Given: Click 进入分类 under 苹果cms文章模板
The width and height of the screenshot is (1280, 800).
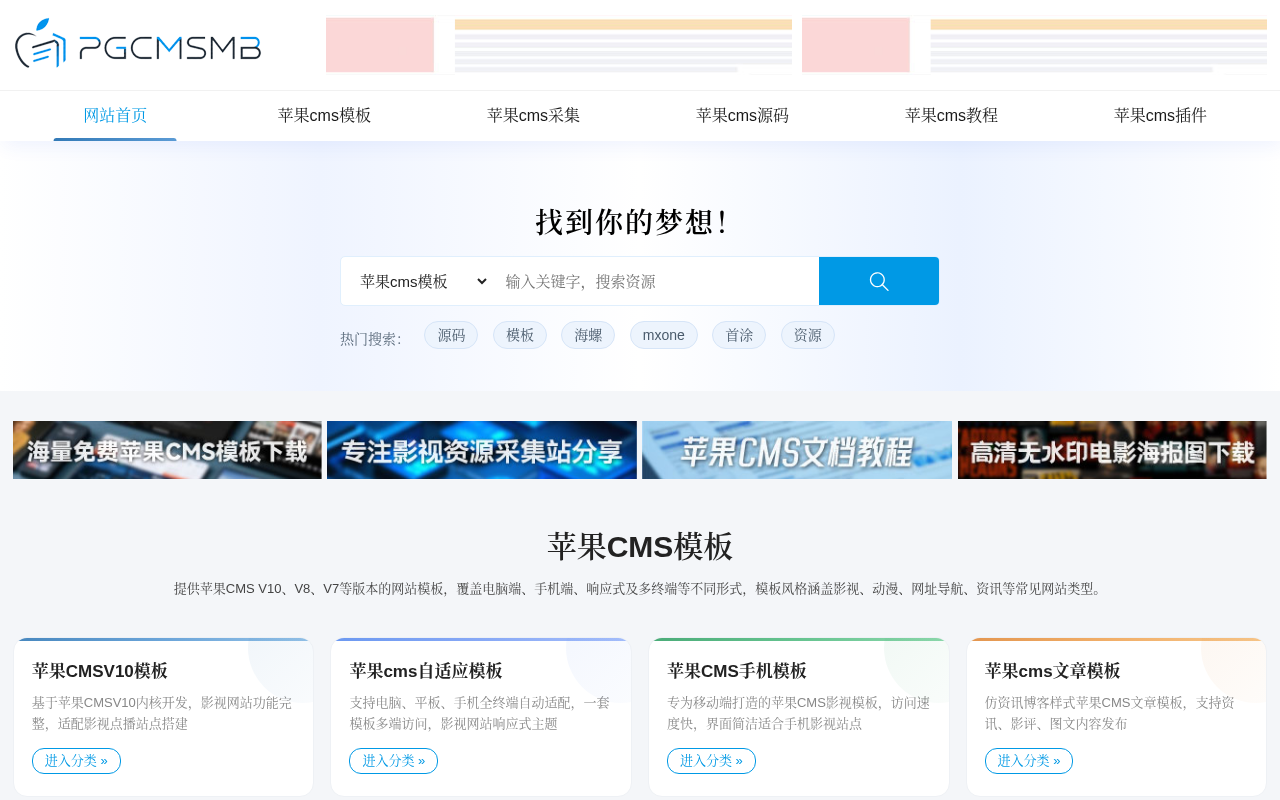Looking at the screenshot, I should 1029,761.
